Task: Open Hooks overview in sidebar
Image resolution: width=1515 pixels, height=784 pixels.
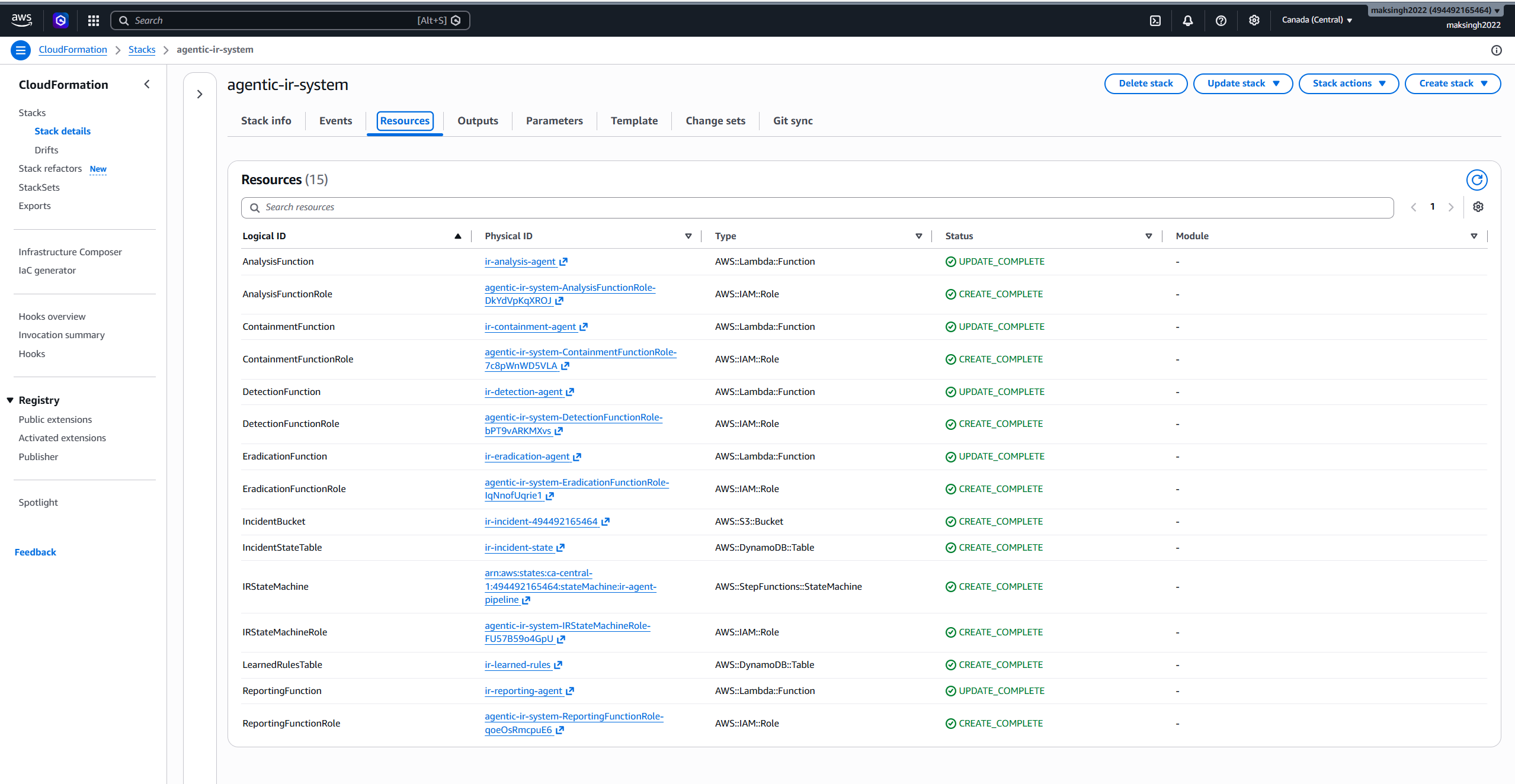Action: 52,316
